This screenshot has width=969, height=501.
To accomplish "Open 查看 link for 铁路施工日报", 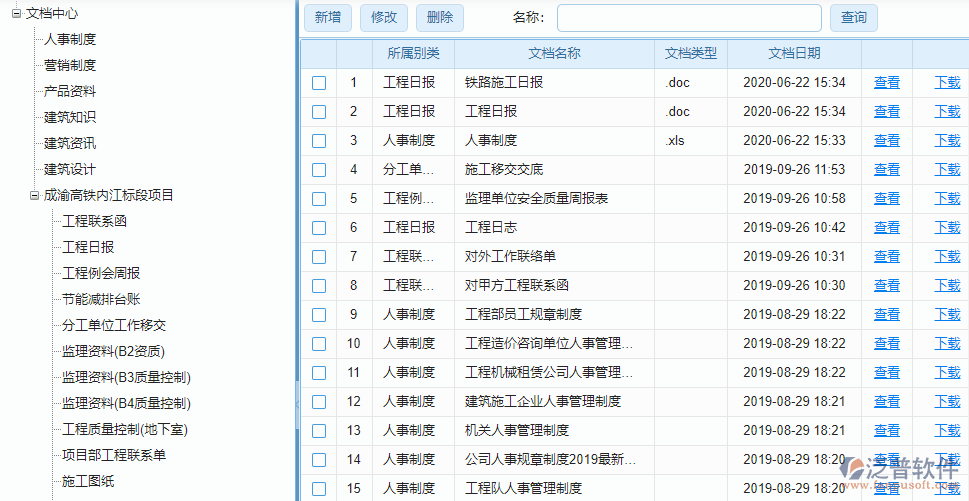I will 887,83.
